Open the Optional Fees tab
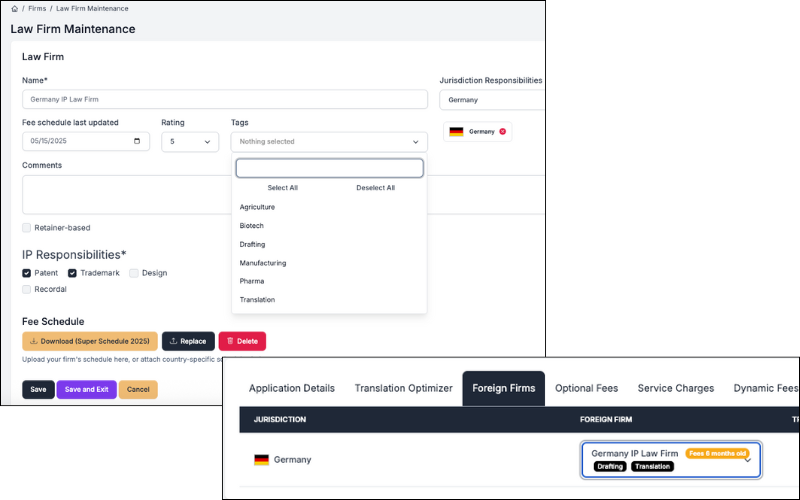 [x=586, y=388]
